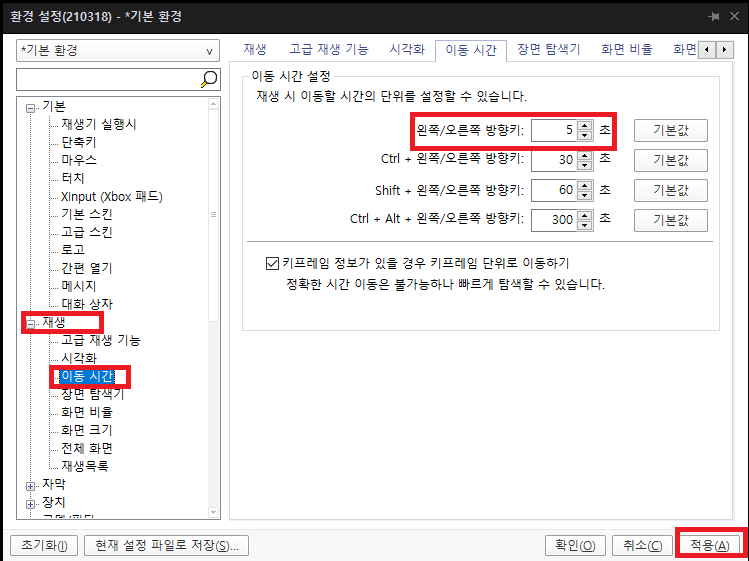Increase Ctrl + 방향키 seconds value
The image size is (749, 561).
coord(584,155)
